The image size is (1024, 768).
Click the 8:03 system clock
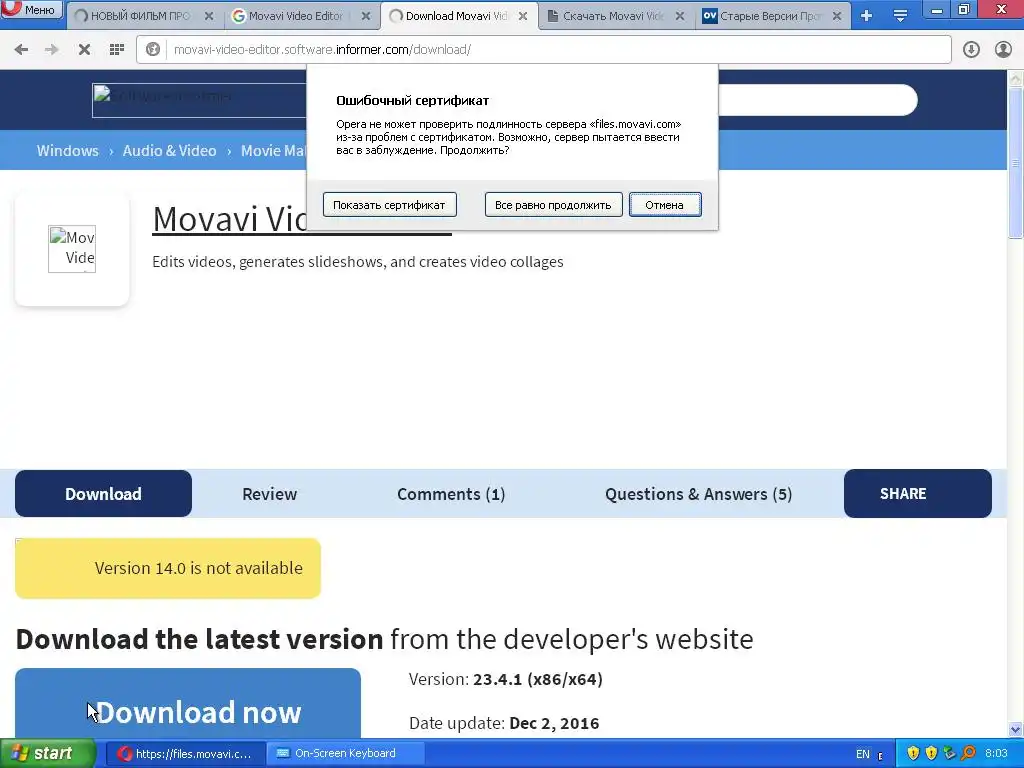click(996, 754)
